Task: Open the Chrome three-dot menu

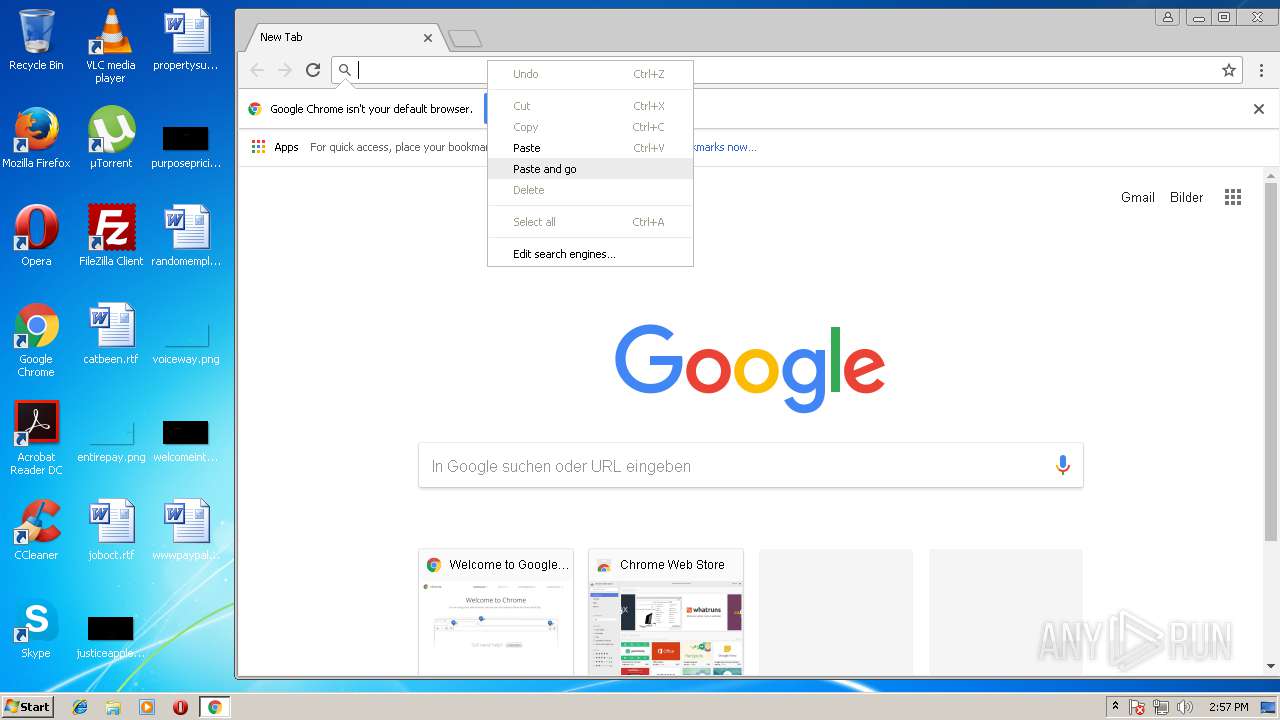Action: click(1261, 70)
